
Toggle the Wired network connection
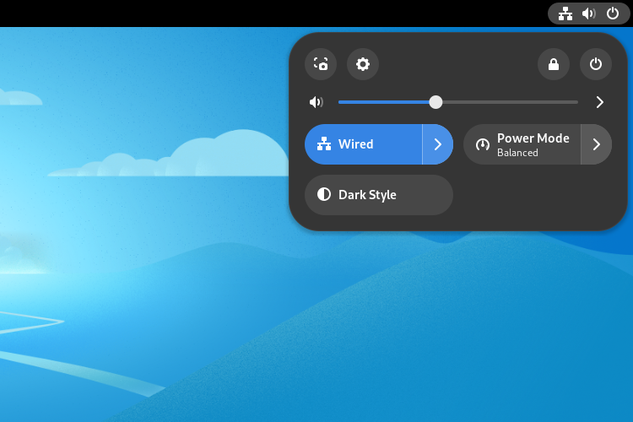click(x=363, y=144)
